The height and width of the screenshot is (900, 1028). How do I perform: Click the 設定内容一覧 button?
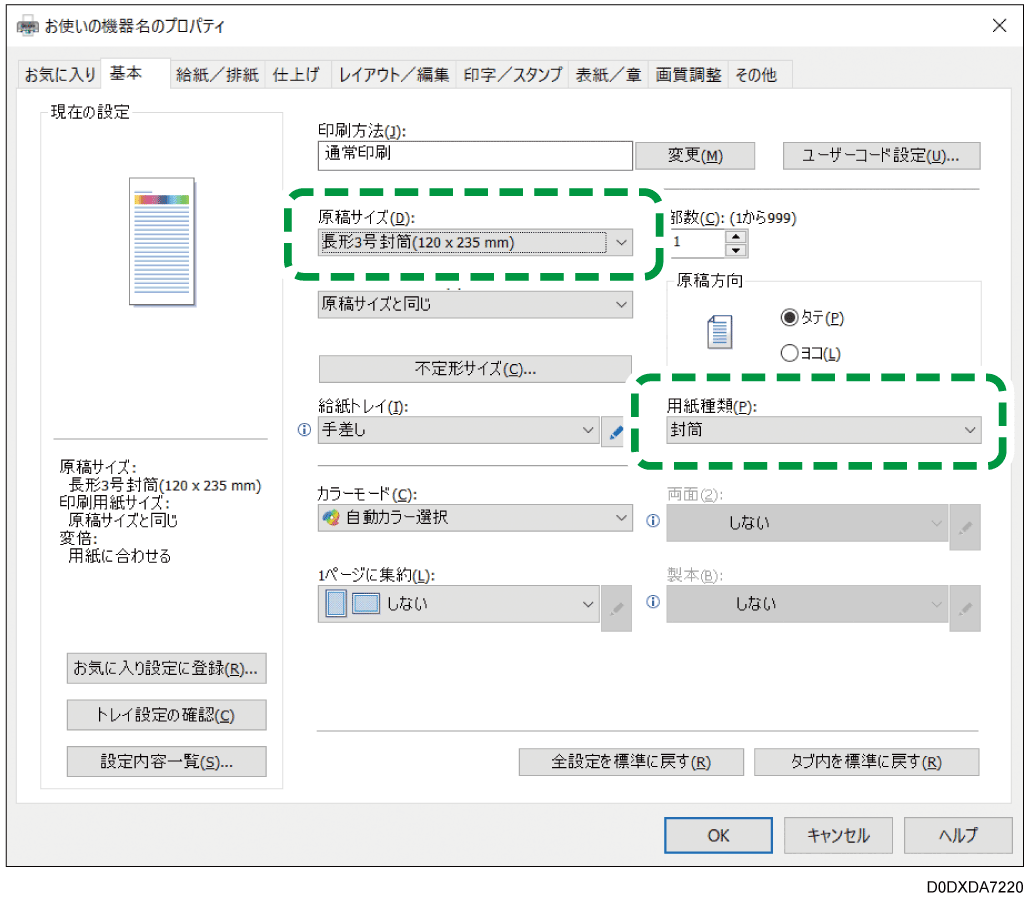pyautogui.click(x=166, y=761)
